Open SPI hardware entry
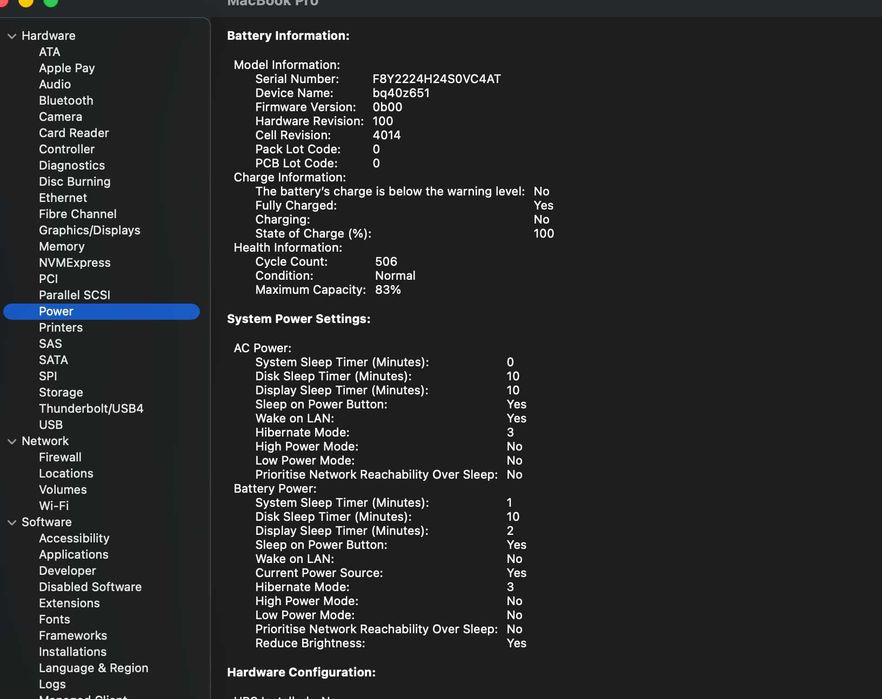 [48, 376]
